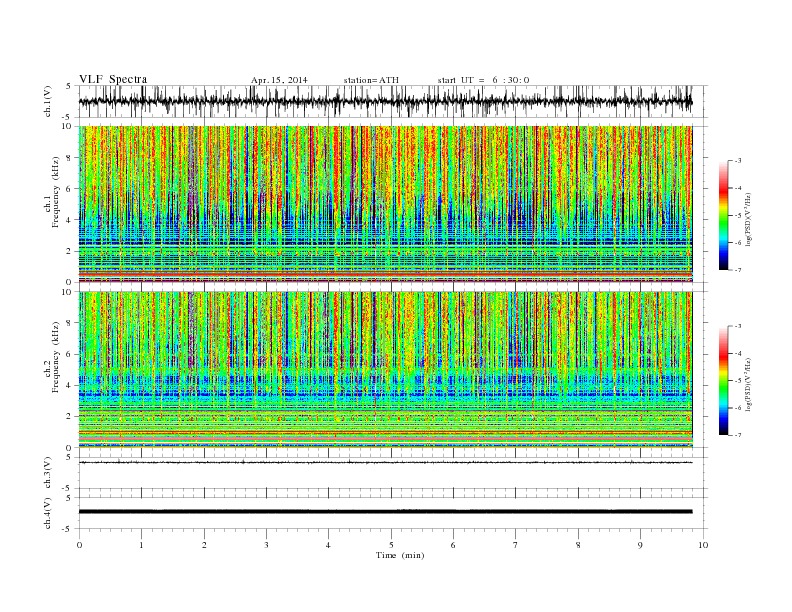The height and width of the screenshot is (612, 792).
Task: Click the "ch.4(V)" axis label
Action: pos(48,513)
